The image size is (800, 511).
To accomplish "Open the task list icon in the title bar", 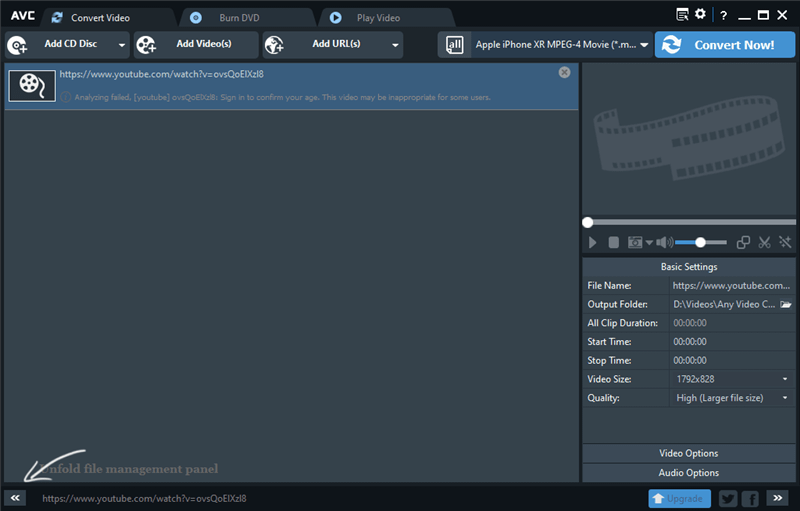I will click(x=682, y=14).
